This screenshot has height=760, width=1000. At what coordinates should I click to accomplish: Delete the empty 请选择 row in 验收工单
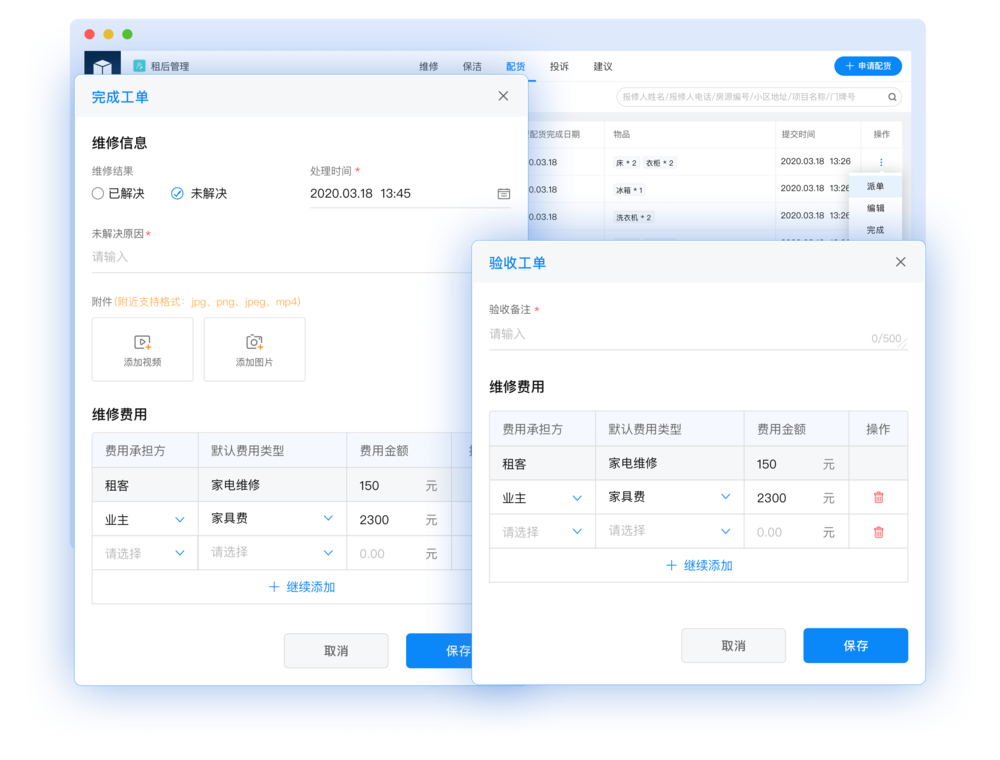(878, 532)
